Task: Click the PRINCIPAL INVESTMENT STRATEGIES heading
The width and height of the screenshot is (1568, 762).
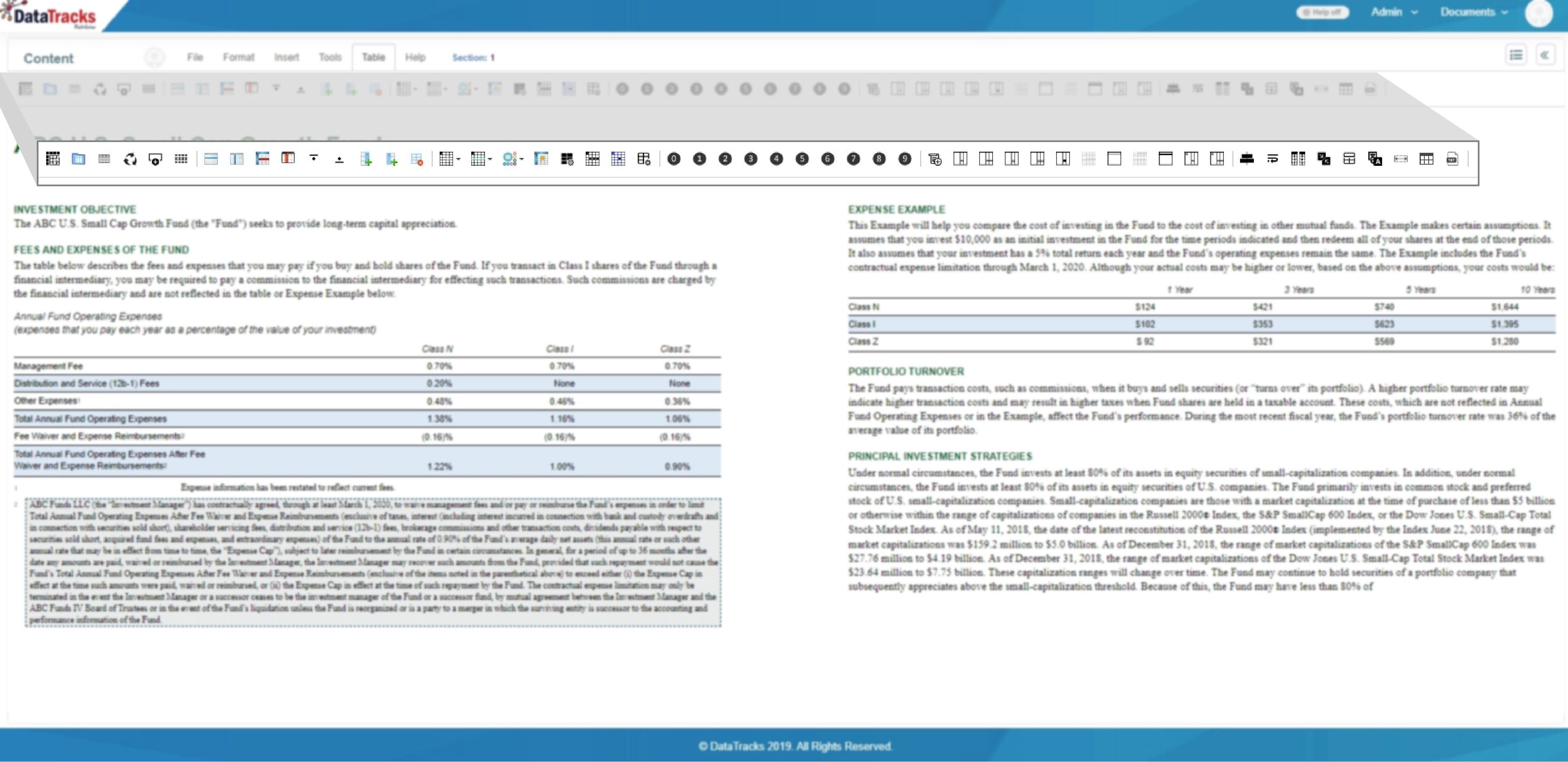Action: point(940,456)
